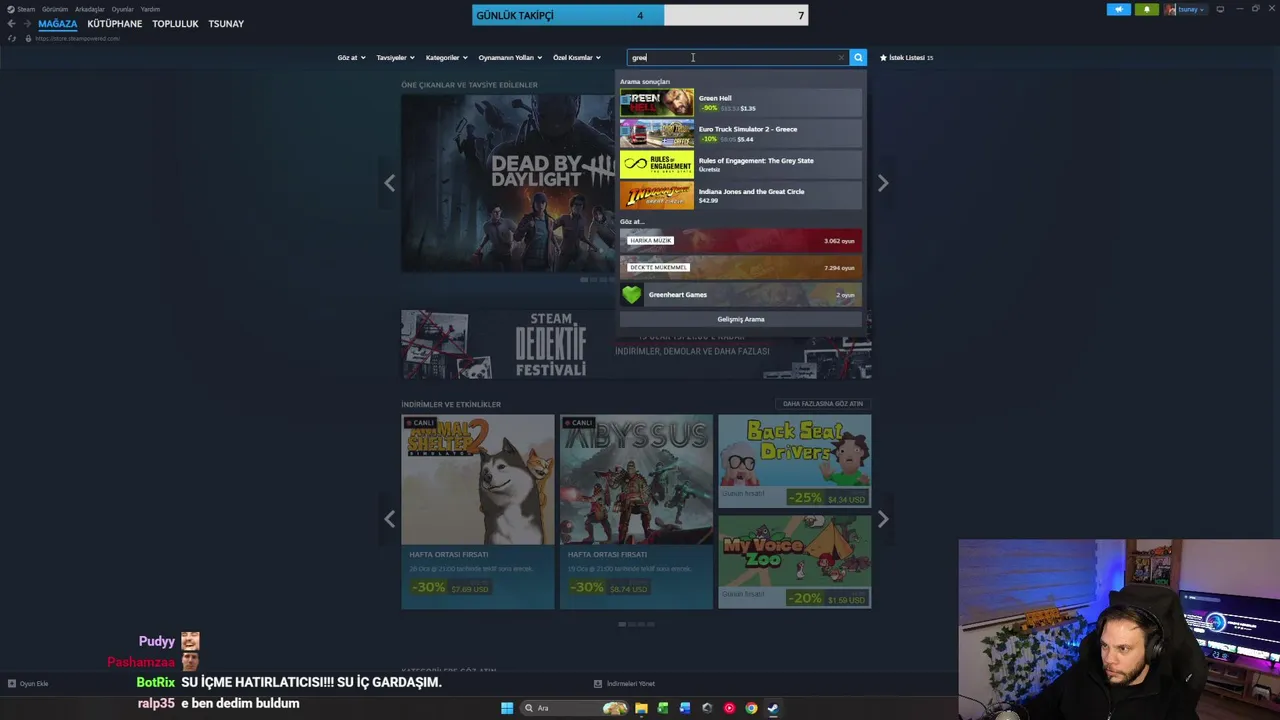Open Greenheart Games developer result
This screenshot has height=720, width=1280.
click(740, 295)
